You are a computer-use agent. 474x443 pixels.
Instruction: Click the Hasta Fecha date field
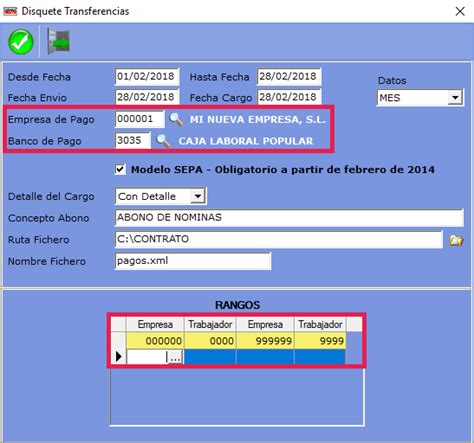click(x=289, y=76)
